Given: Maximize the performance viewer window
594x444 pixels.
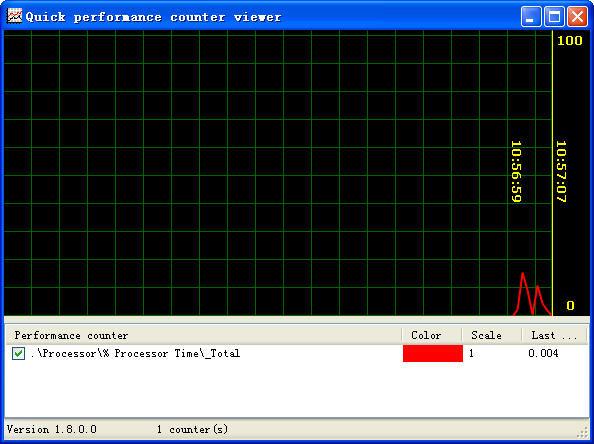Looking at the screenshot, I should 554,17.
